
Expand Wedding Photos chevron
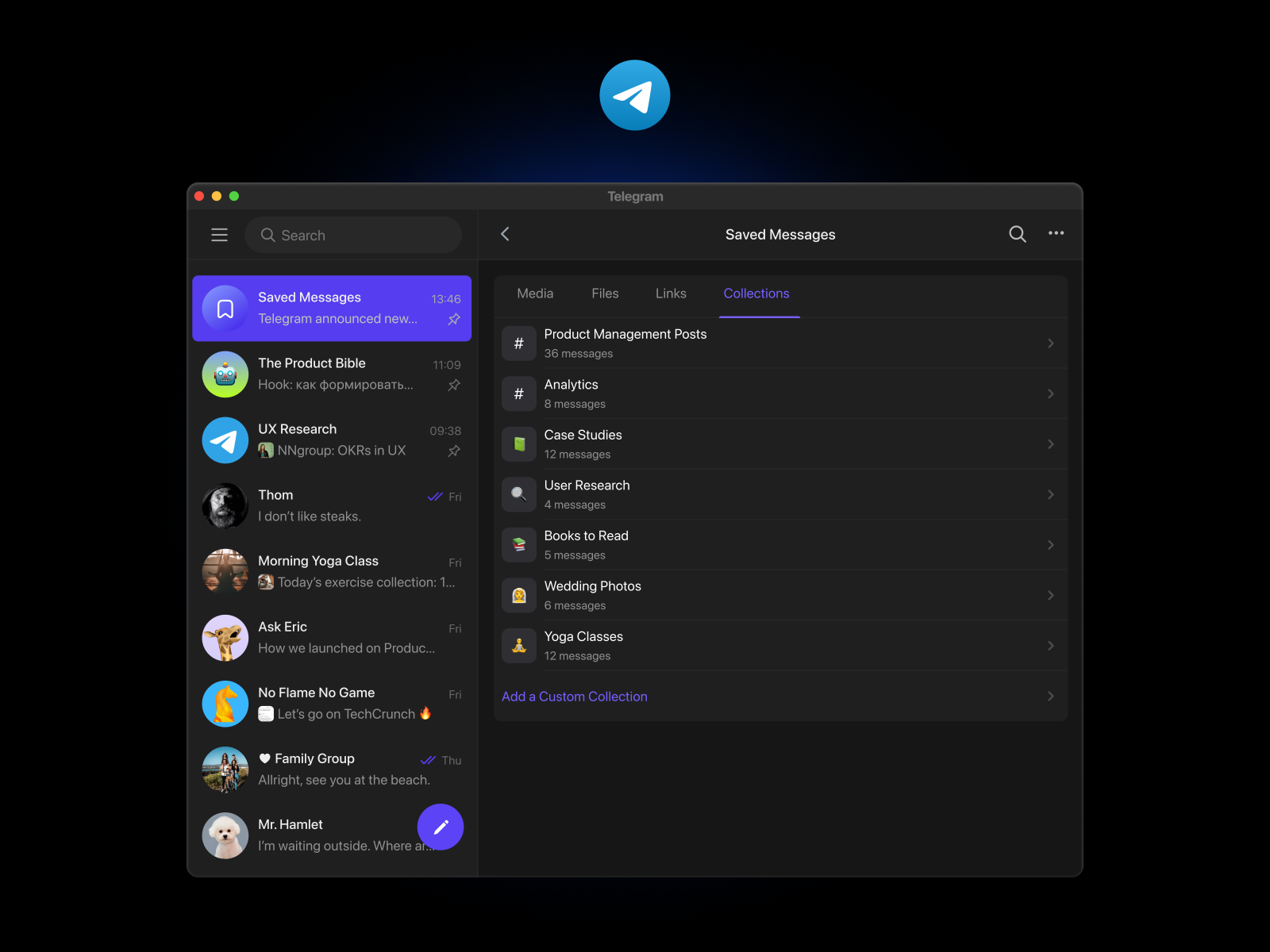click(x=1050, y=595)
